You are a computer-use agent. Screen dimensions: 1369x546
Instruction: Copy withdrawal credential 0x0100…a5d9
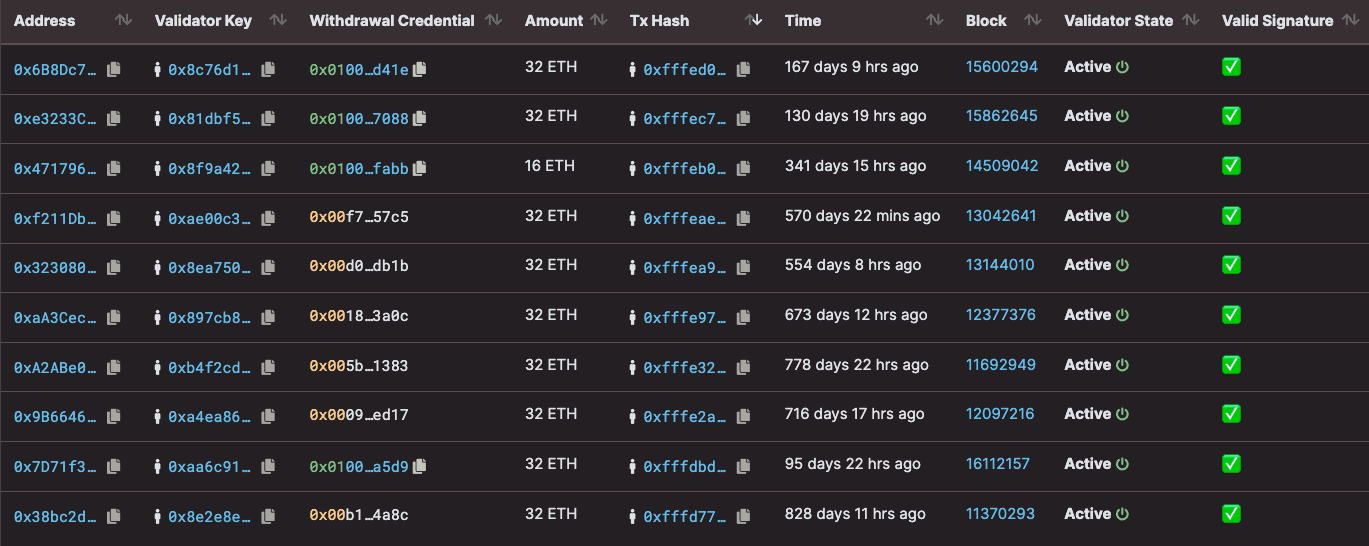(x=419, y=466)
